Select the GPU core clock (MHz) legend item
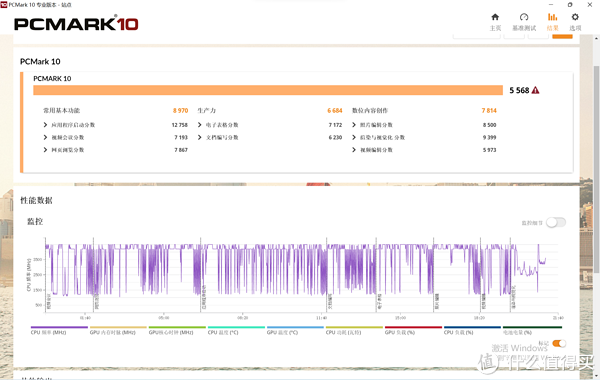 [x=177, y=331]
